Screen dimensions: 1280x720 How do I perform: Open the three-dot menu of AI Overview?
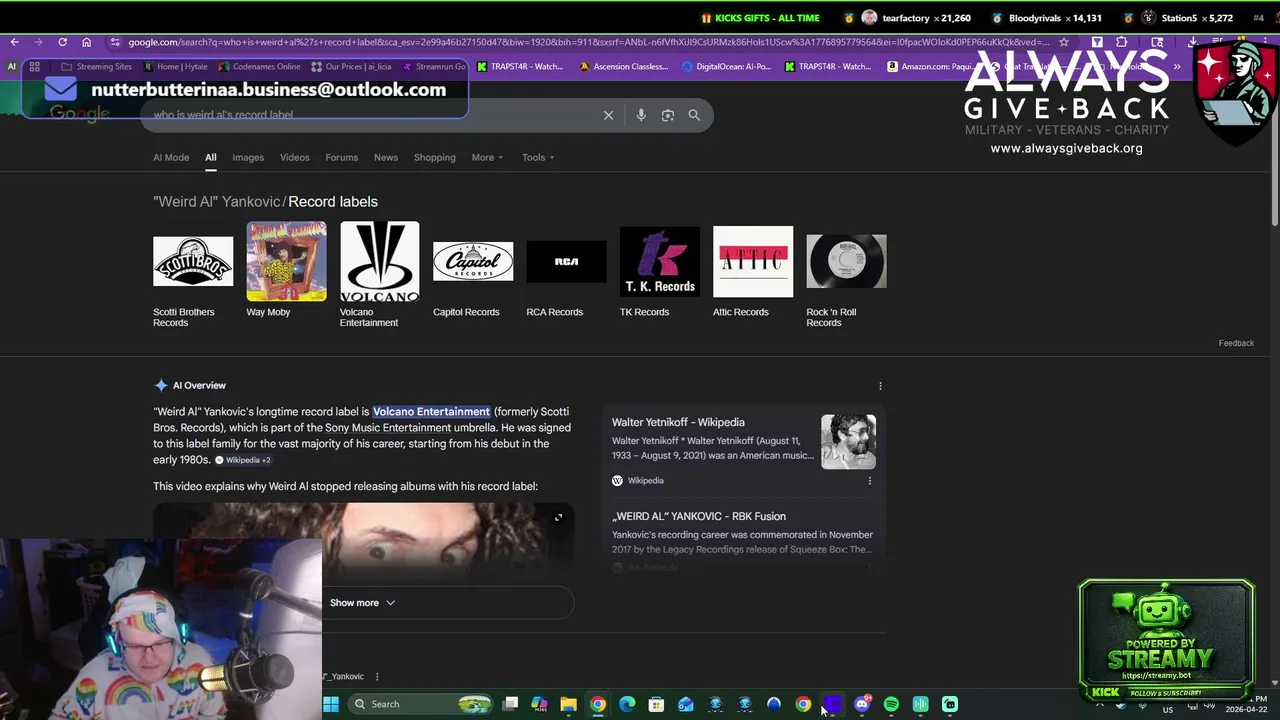[x=880, y=386]
